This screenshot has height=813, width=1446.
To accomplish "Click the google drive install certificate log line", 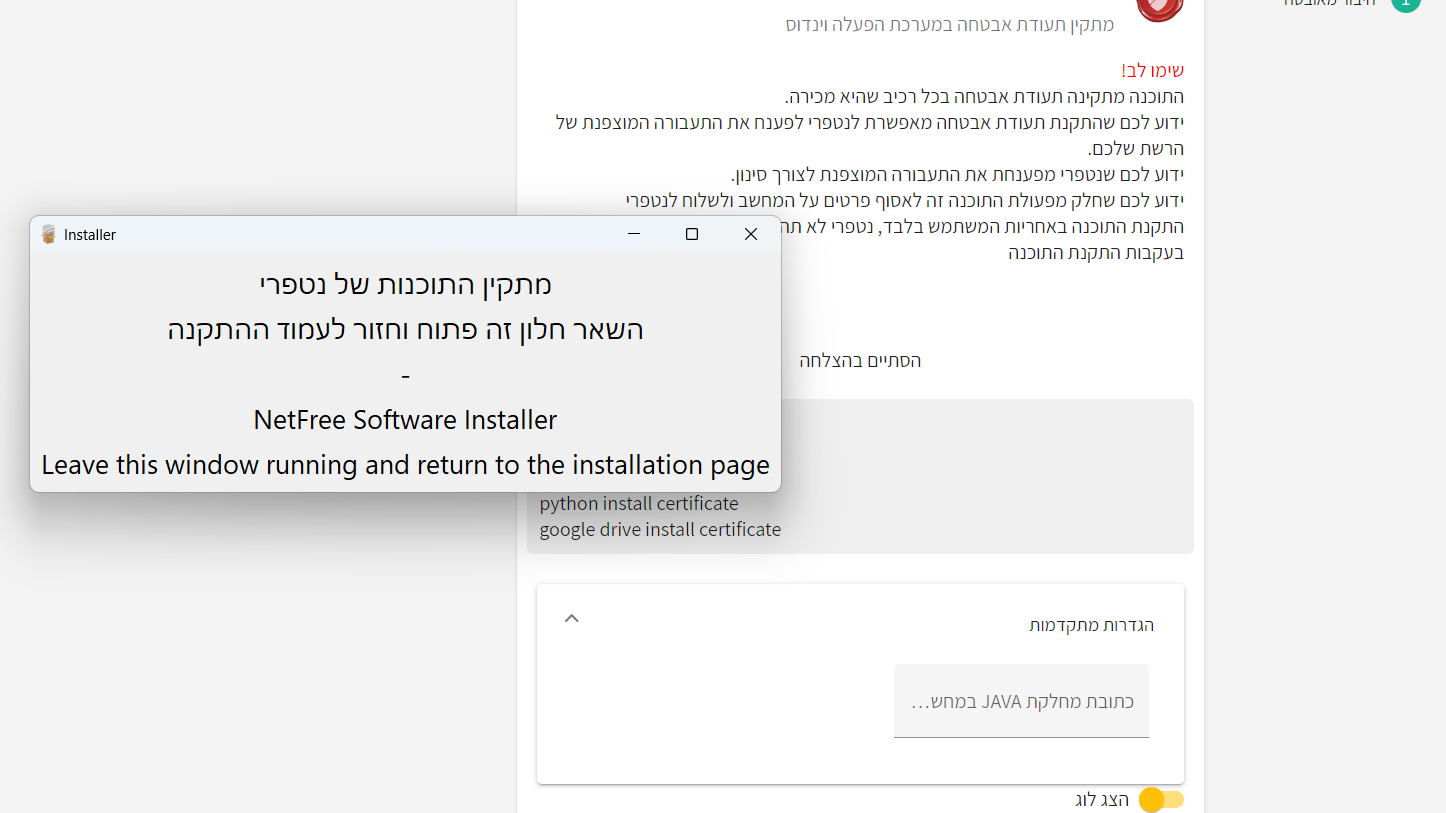I will tap(660, 529).
